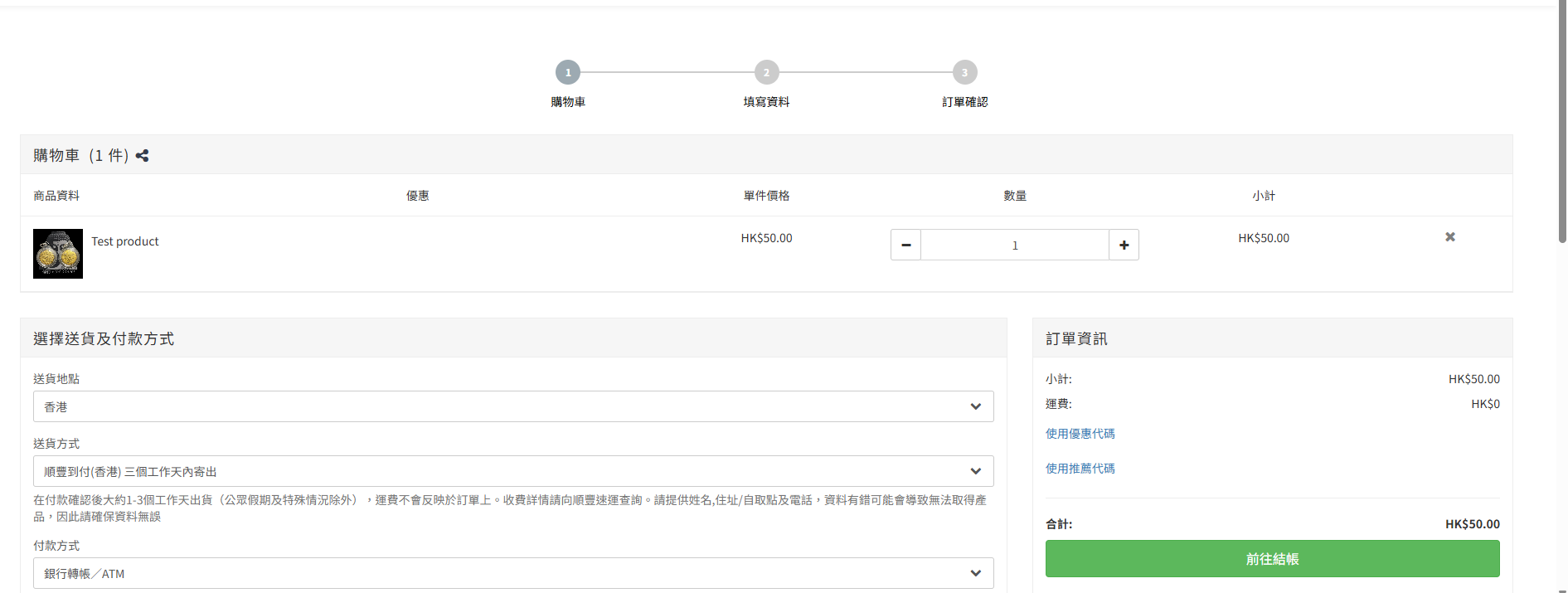This screenshot has width=1568, height=593.
Task: Click the quantity input field
Action: [x=1014, y=245]
